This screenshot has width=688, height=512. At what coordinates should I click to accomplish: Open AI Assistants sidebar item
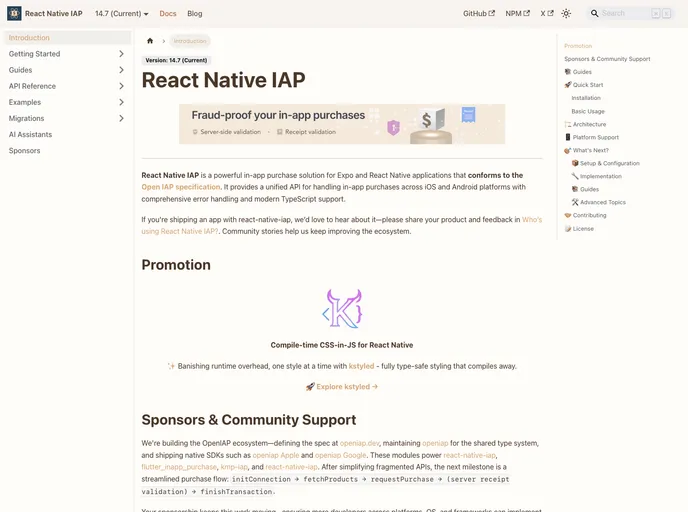click(30, 135)
